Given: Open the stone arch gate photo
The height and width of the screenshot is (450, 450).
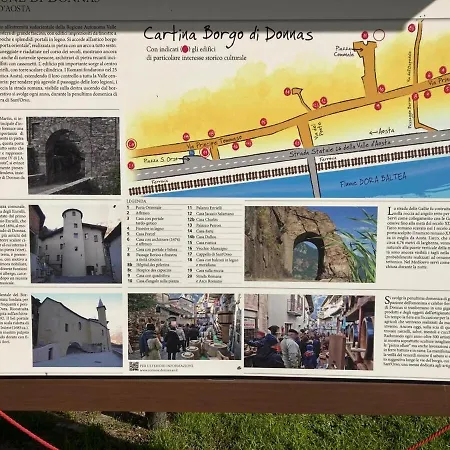Looking at the screenshot, I should coord(74,155).
